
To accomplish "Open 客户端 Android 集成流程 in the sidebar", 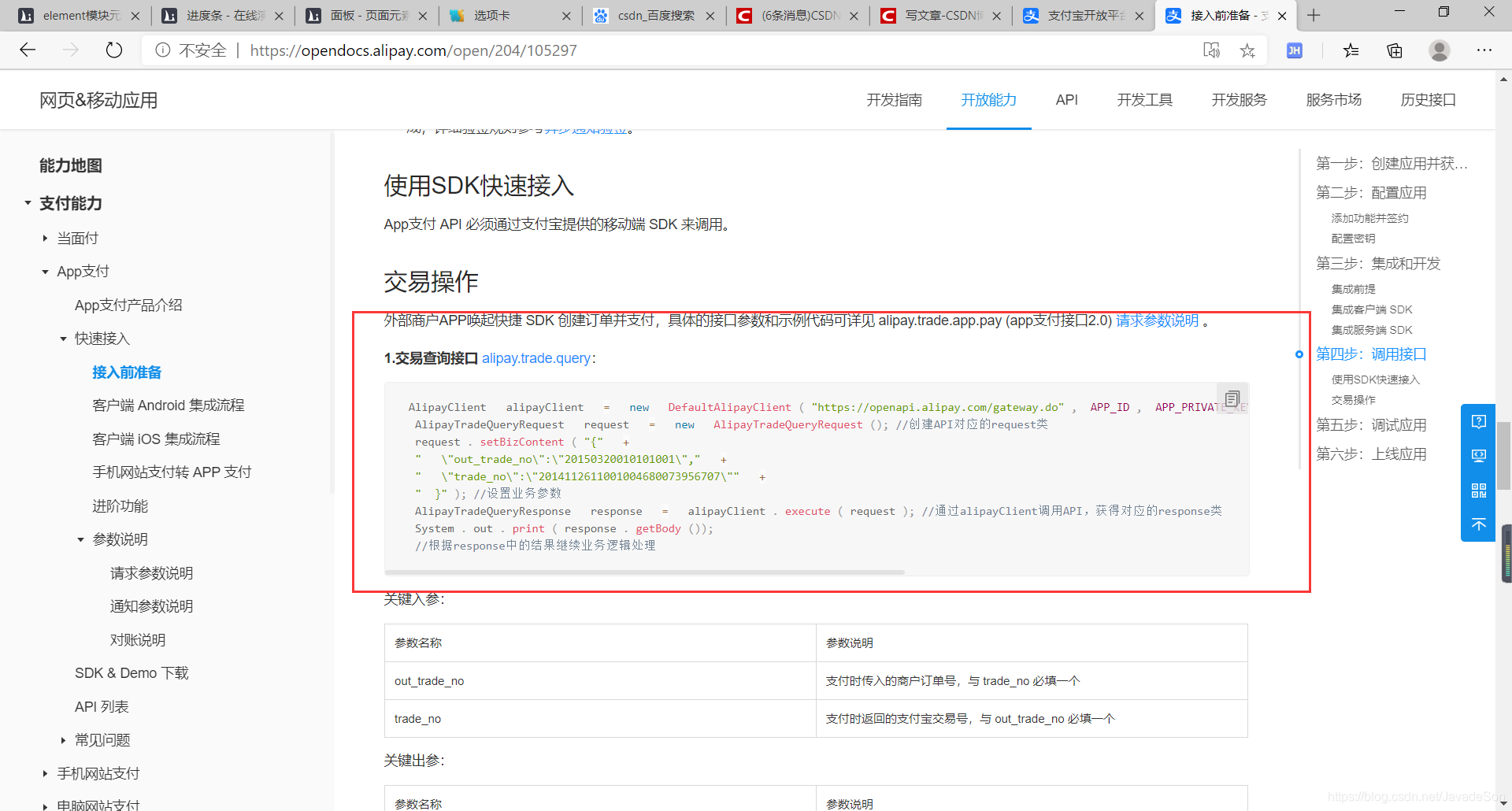I will [x=169, y=405].
